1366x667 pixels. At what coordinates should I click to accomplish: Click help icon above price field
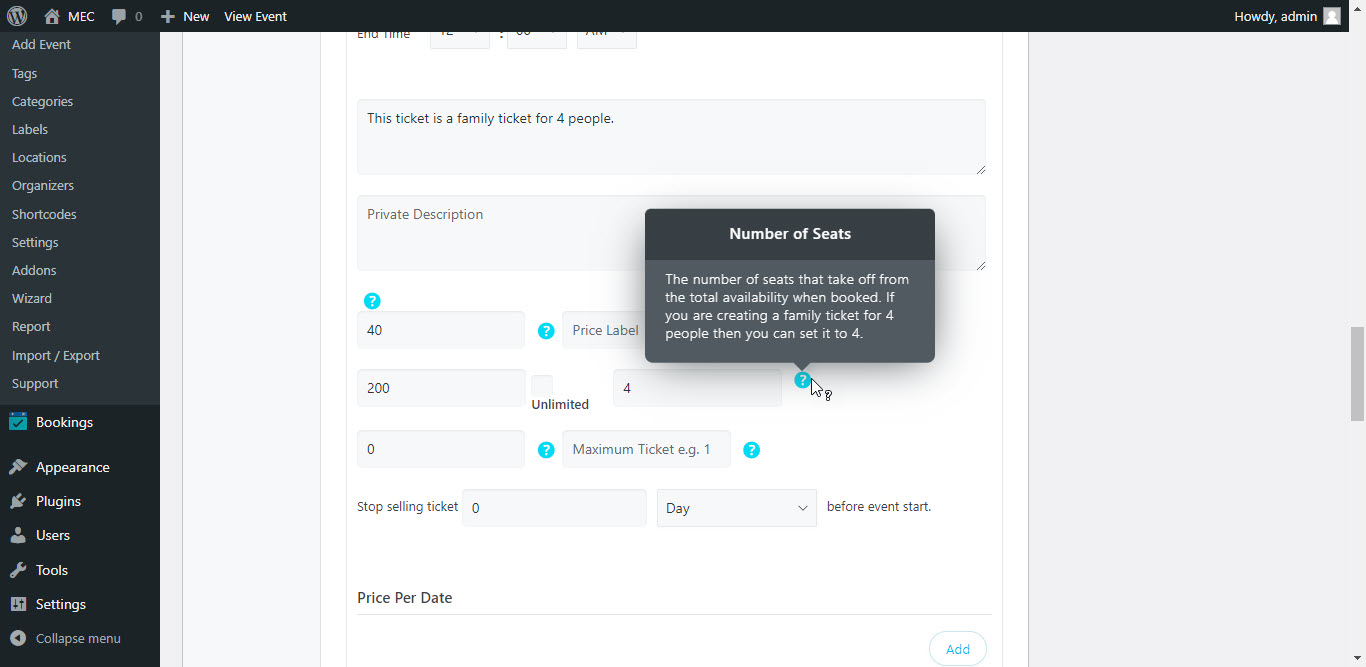pyautogui.click(x=372, y=301)
